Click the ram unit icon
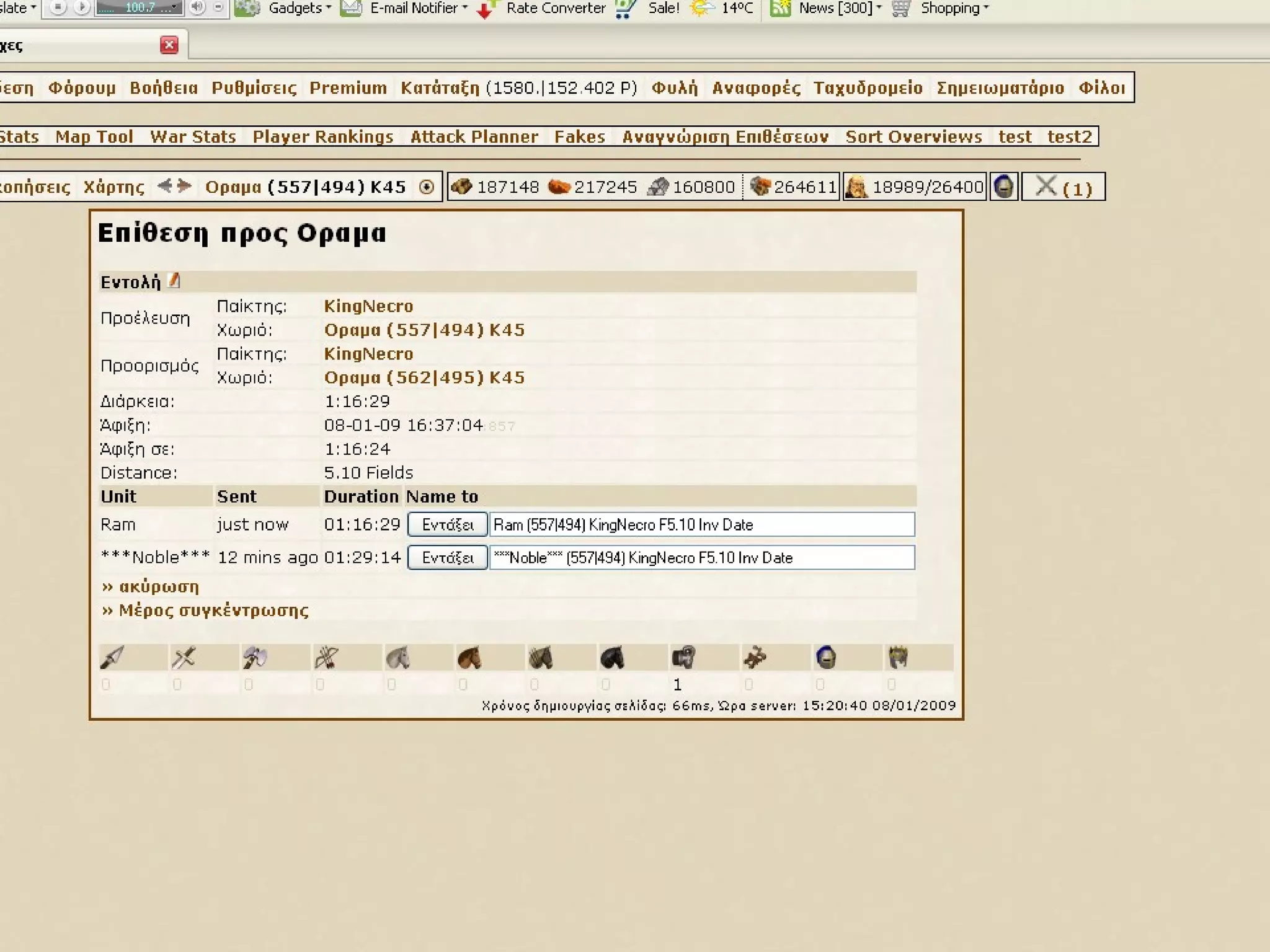This screenshot has width=1270, height=952. (683, 658)
